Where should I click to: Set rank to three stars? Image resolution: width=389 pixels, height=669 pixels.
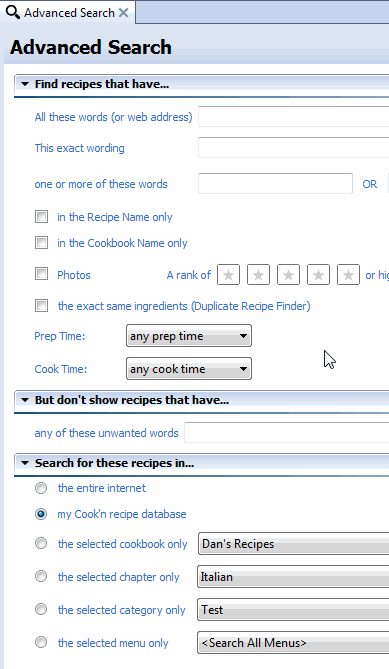click(x=288, y=275)
